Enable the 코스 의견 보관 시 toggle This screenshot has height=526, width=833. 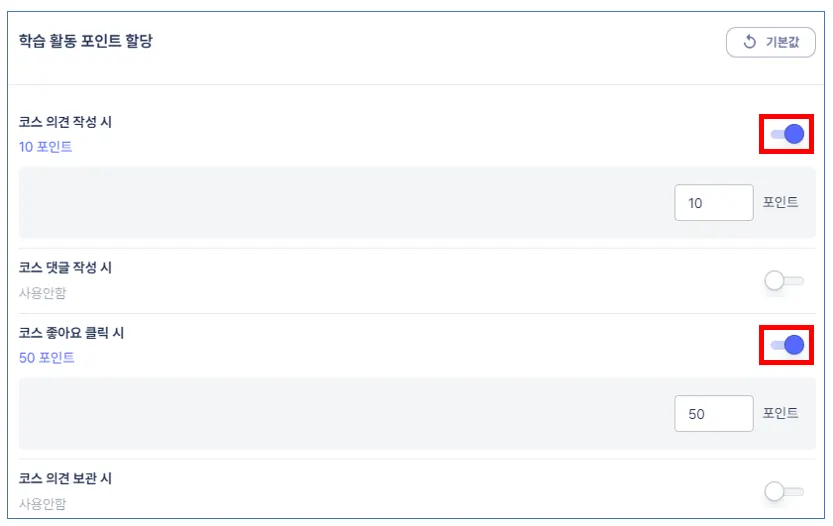[784, 491]
